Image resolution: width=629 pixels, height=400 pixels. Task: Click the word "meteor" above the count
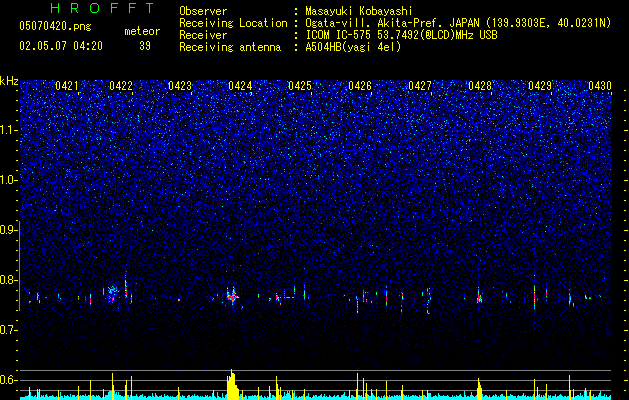pyautogui.click(x=142, y=31)
